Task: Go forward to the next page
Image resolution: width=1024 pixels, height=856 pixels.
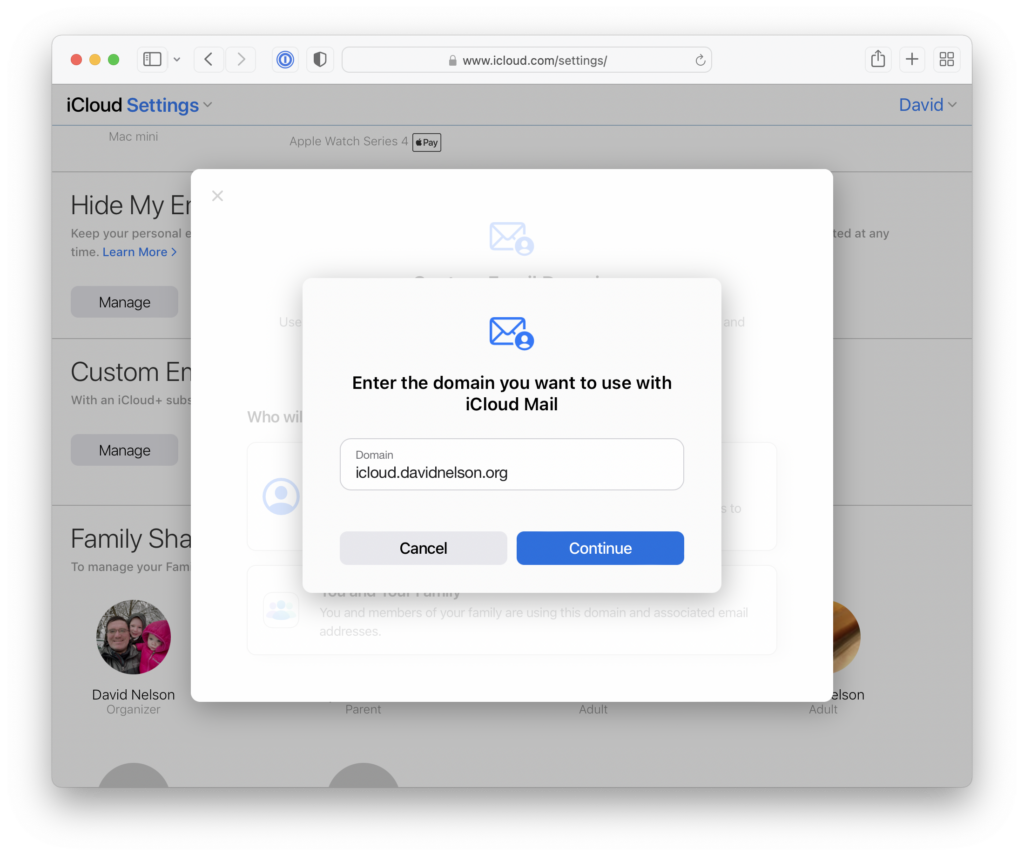Action: click(241, 59)
